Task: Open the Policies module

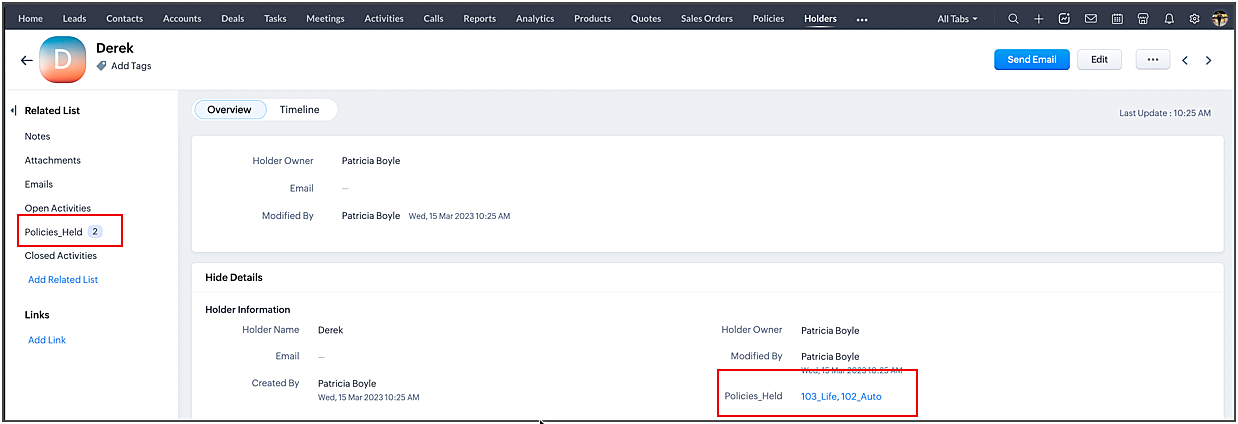Action: [768, 19]
